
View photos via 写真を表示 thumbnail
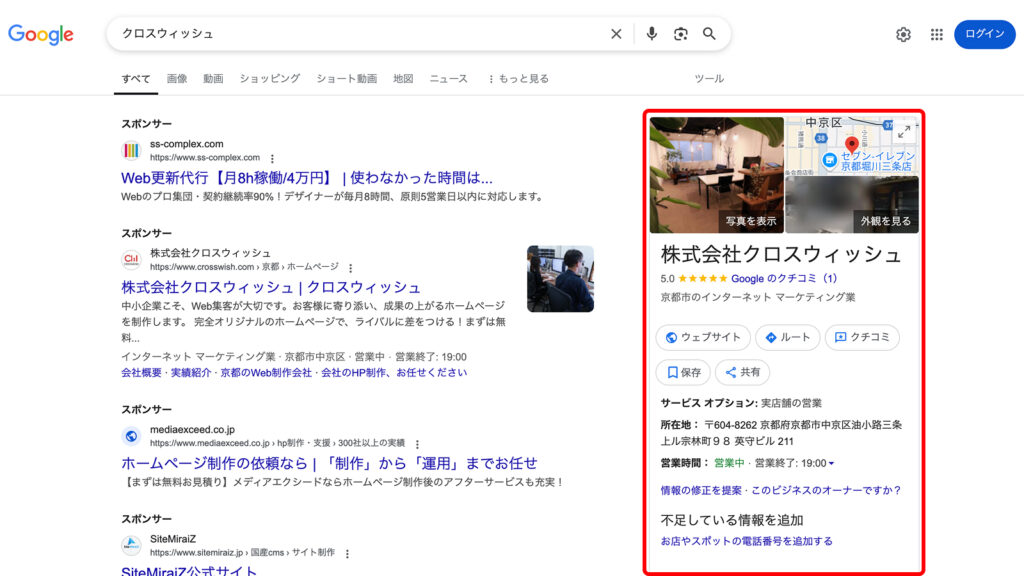pyautogui.click(x=716, y=175)
